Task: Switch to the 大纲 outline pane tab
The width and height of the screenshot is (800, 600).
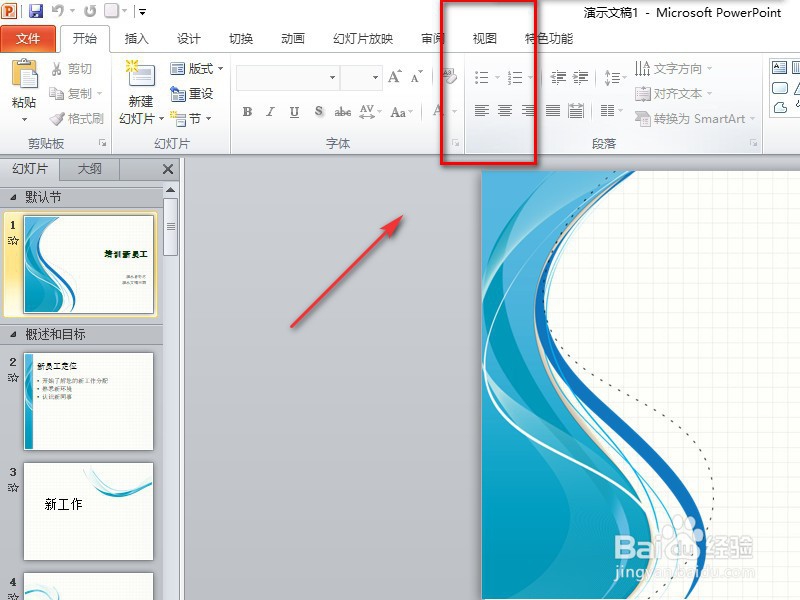Action: click(89, 169)
